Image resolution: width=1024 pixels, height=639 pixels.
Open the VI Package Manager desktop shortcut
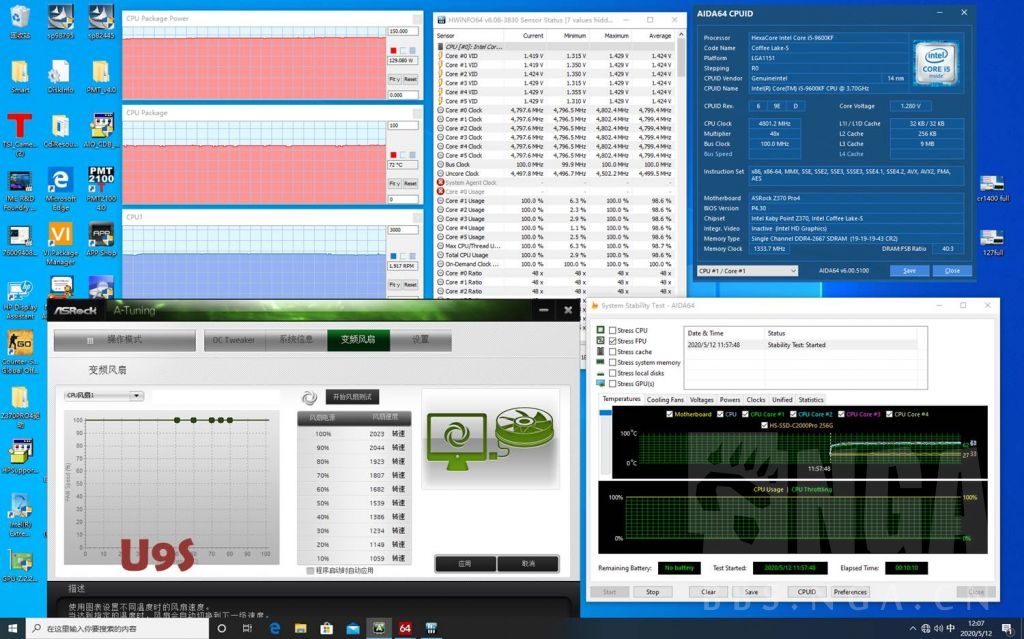(x=60, y=244)
